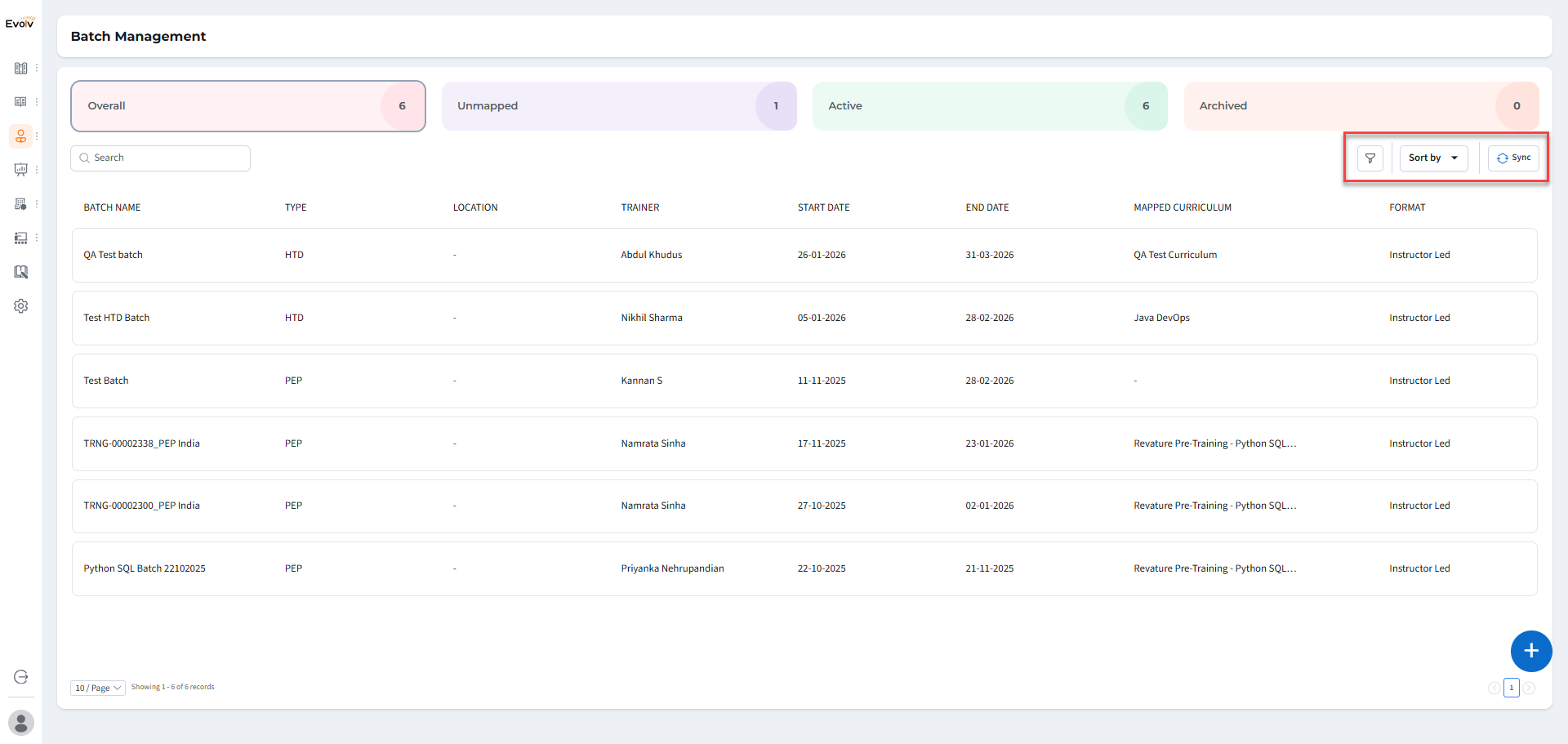Switch to the Active batches card
The image size is (1568, 744).
point(990,106)
